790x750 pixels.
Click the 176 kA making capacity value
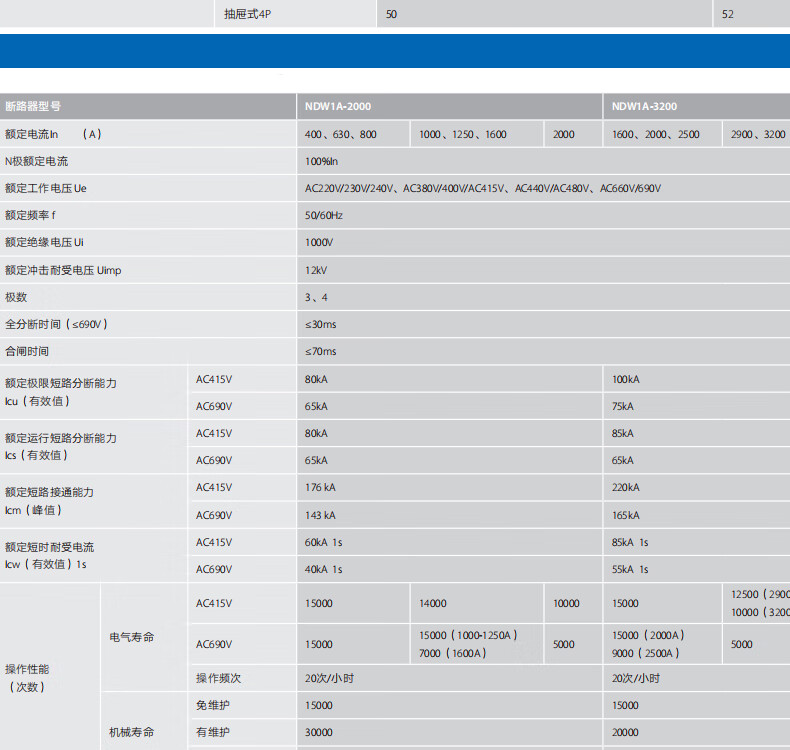tap(320, 488)
